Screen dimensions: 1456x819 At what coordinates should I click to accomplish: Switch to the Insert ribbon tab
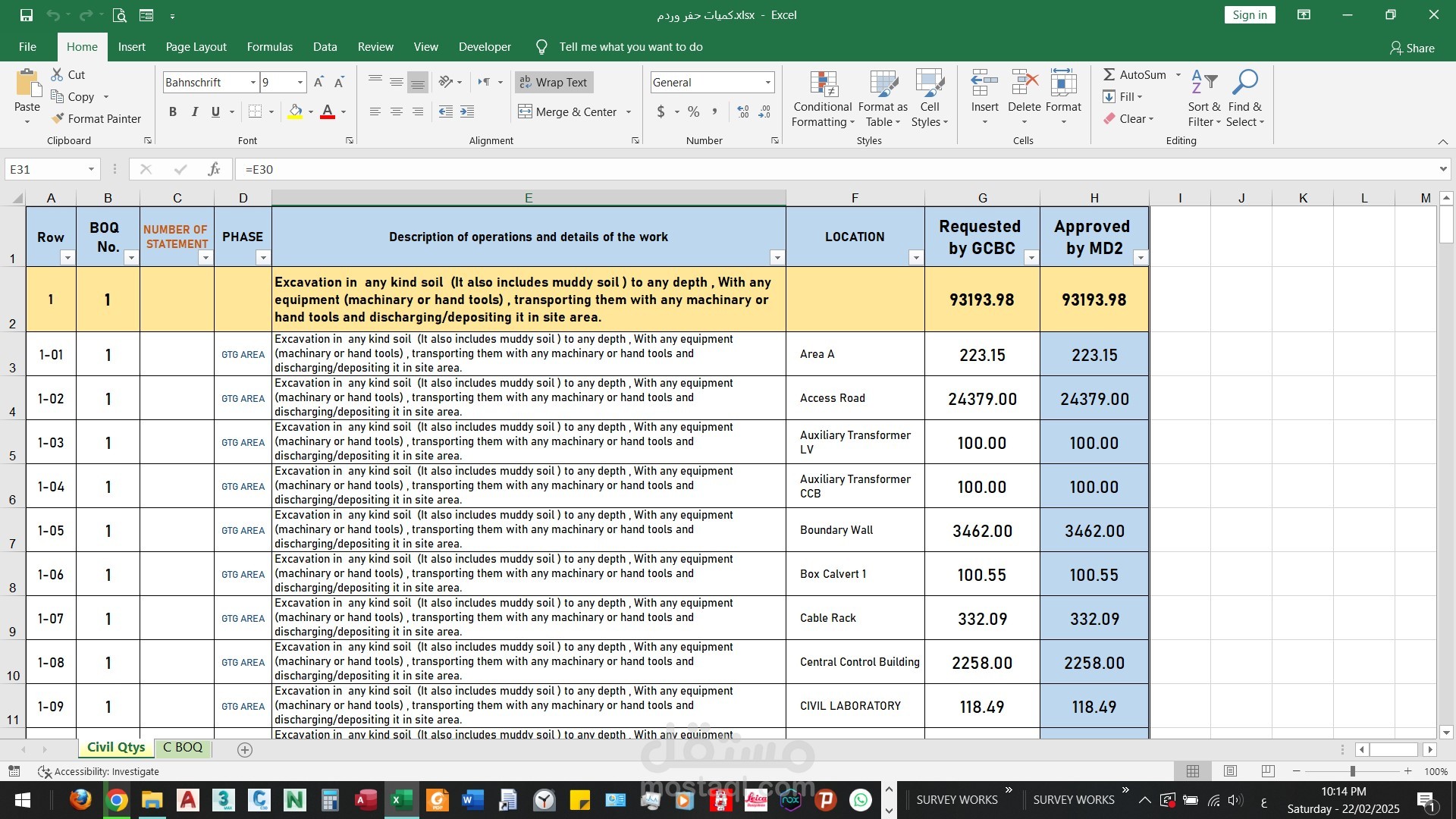[132, 47]
